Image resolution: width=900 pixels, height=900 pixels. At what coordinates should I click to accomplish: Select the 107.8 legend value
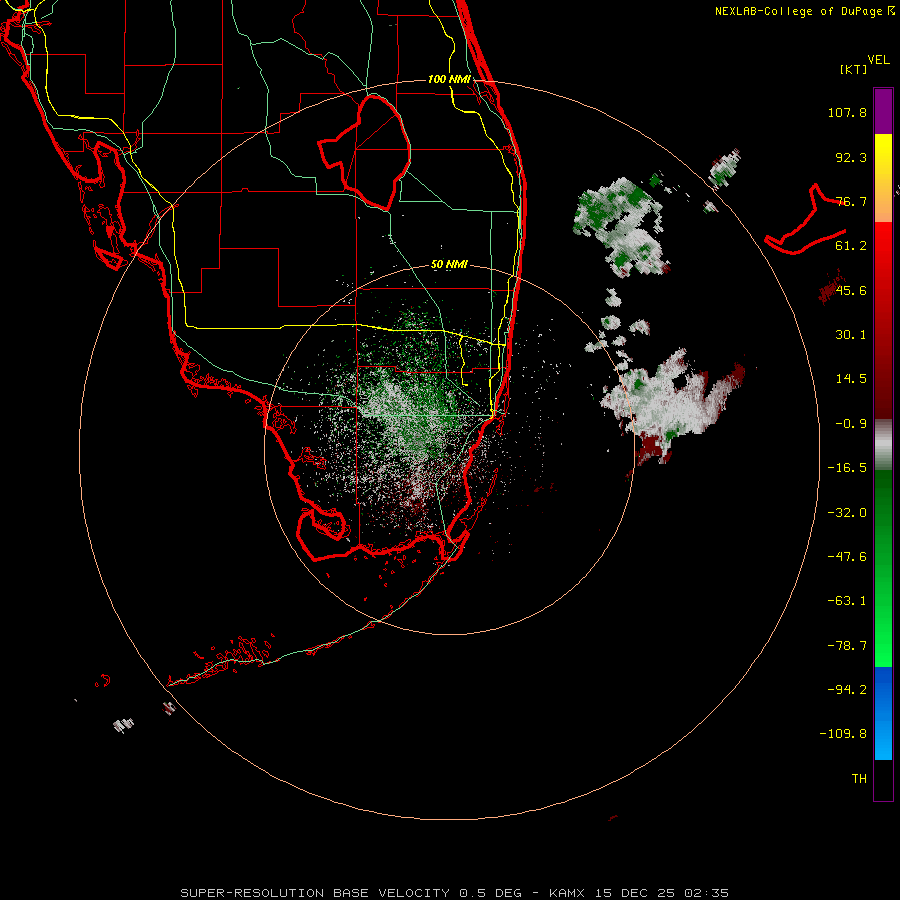[x=847, y=112]
